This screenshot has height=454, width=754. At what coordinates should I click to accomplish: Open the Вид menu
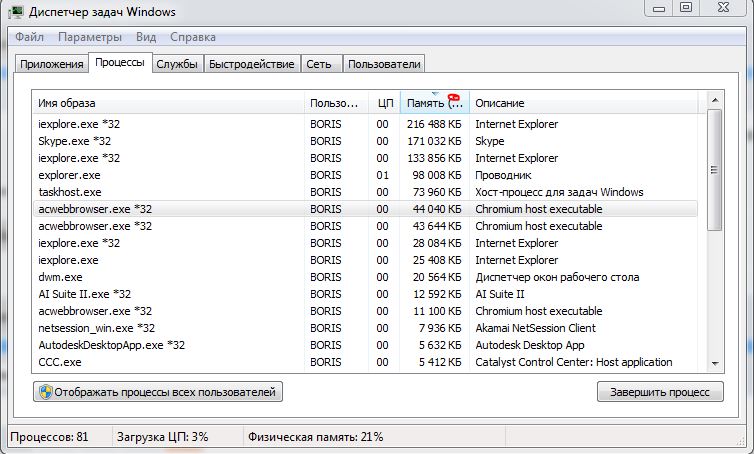click(146, 37)
